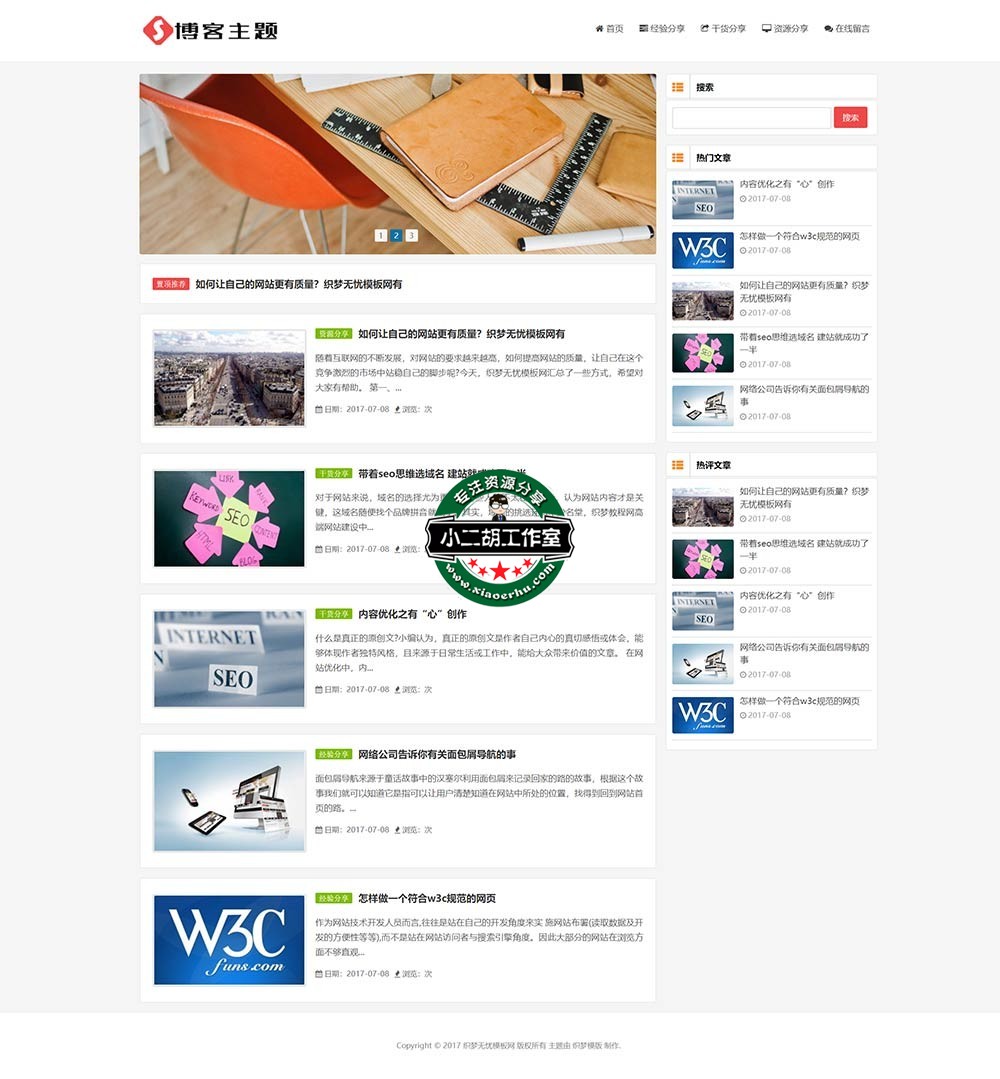Viewport: 1000px width, 1079px height.
Task: Open 在线留言 message page
Action: click(x=847, y=29)
